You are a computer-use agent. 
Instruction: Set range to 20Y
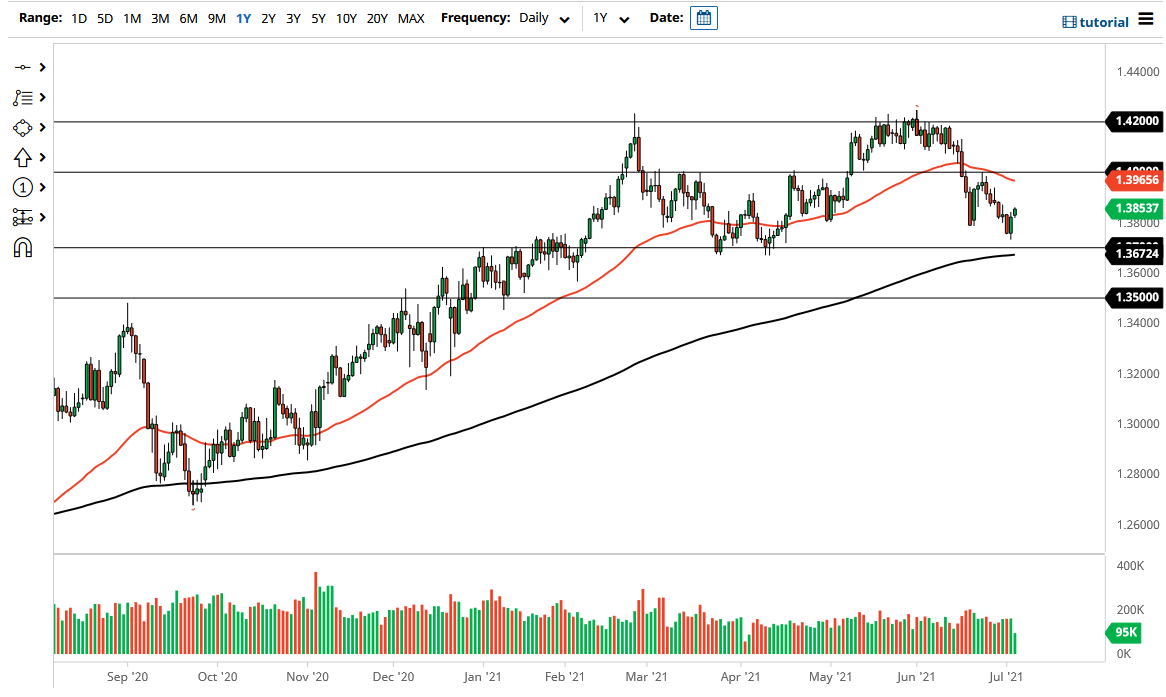(377, 19)
